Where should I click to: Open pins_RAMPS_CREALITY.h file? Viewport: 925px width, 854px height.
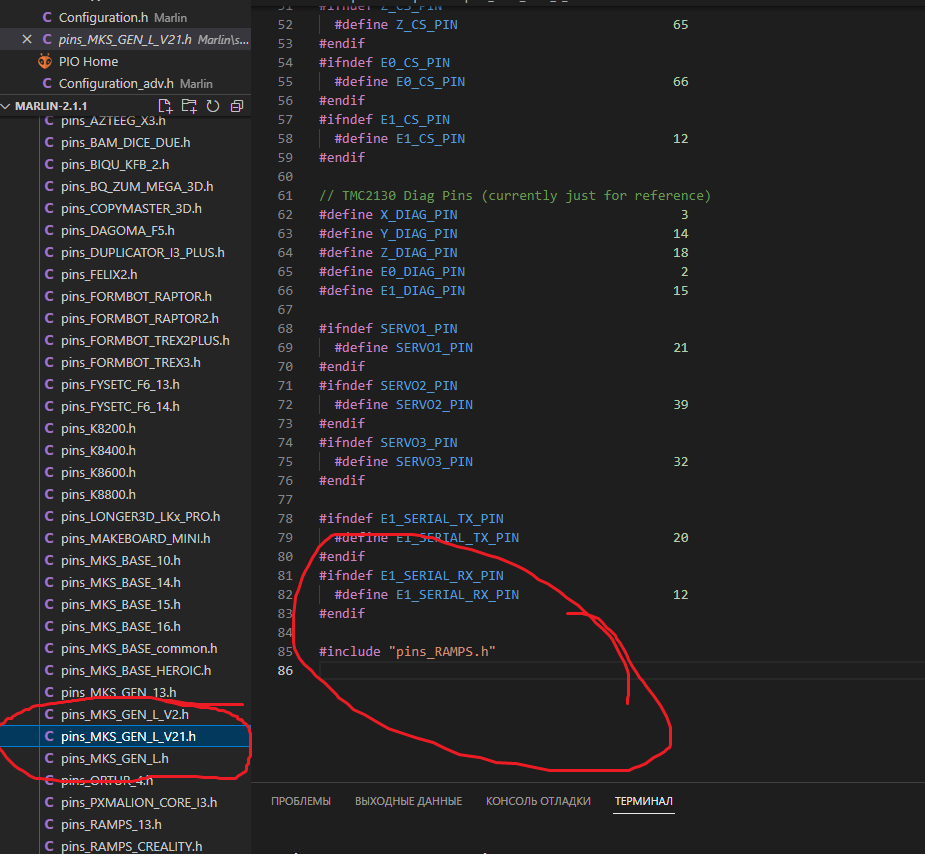coord(131,846)
